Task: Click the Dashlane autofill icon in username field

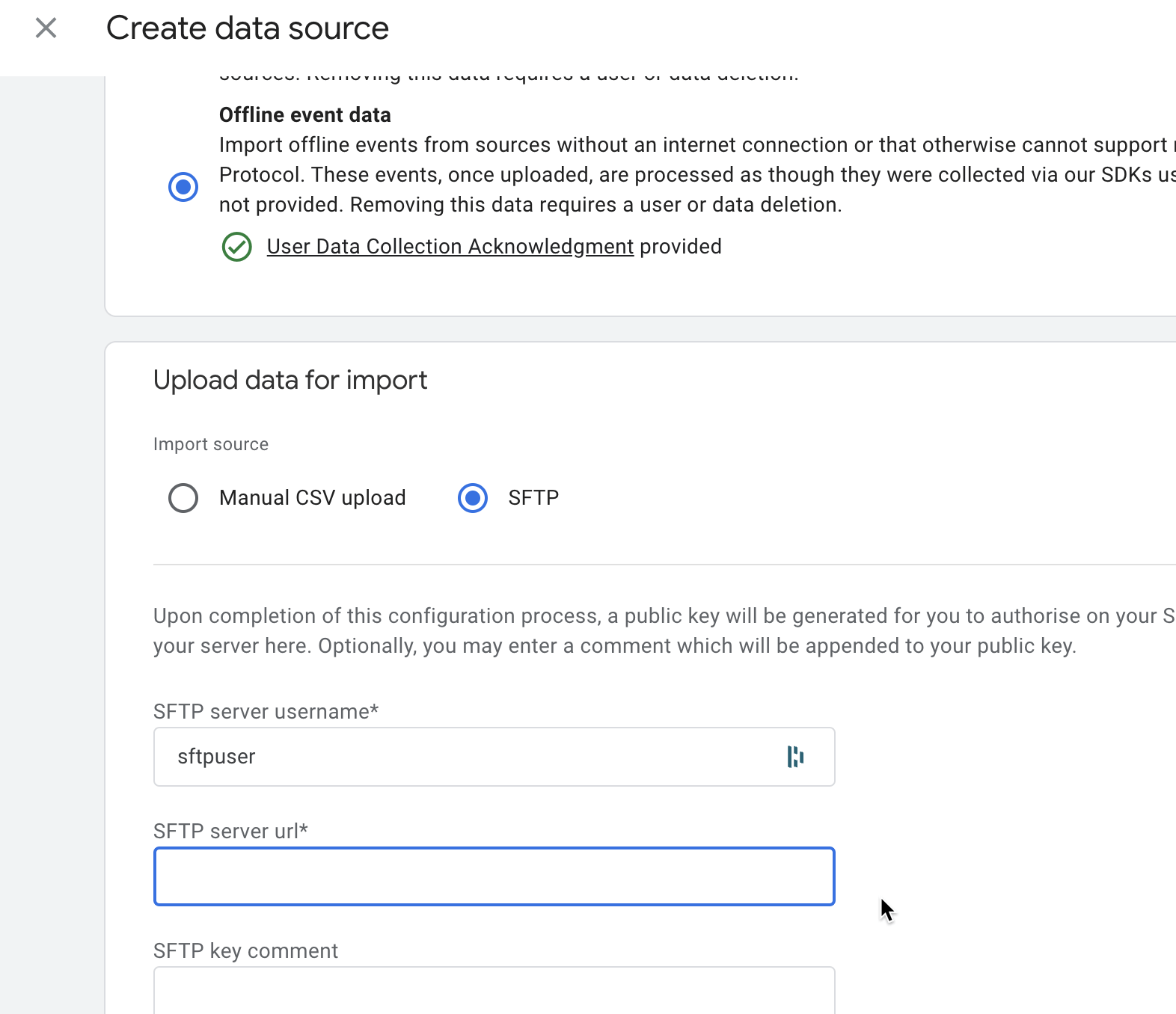Action: pos(795,757)
